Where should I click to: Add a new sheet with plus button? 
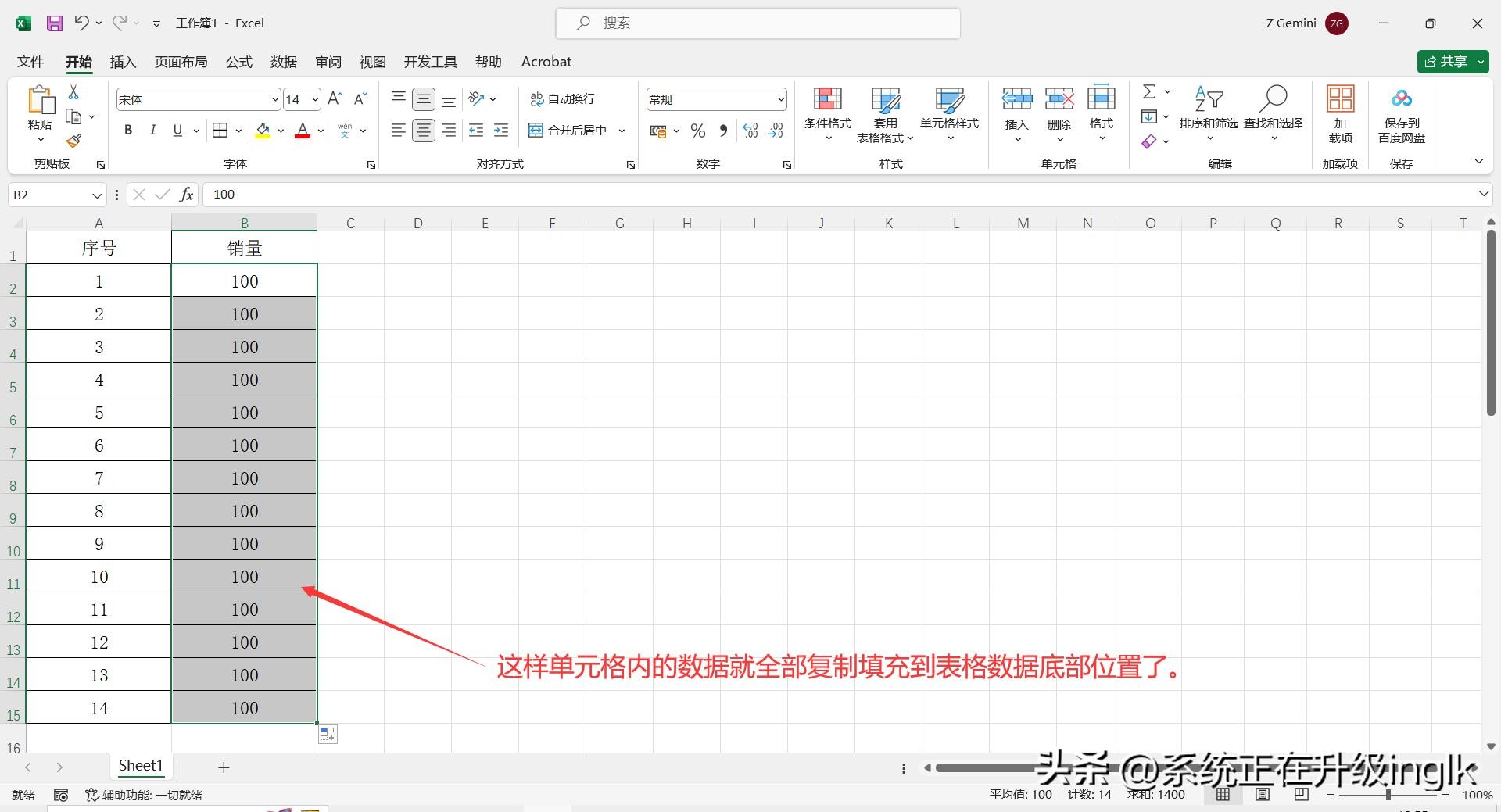point(224,767)
